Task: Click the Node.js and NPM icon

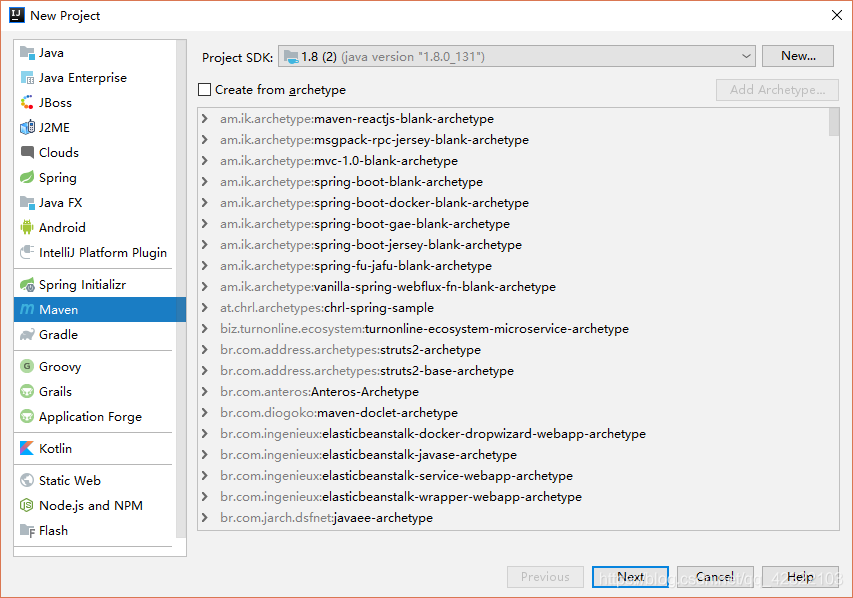Action: (x=27, y=505)
